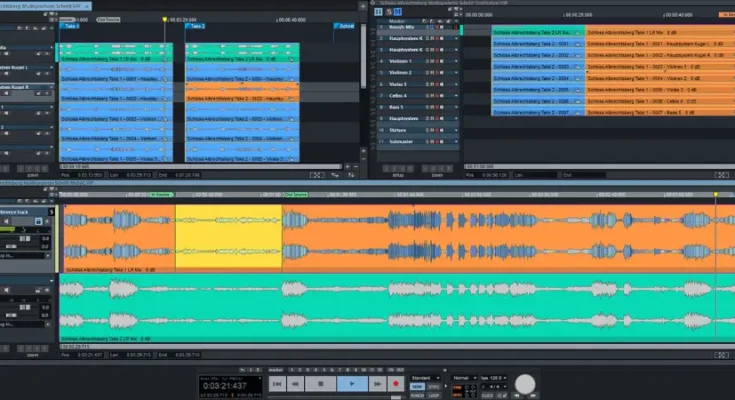Click the Play button in the transport bar

point(351,383)
